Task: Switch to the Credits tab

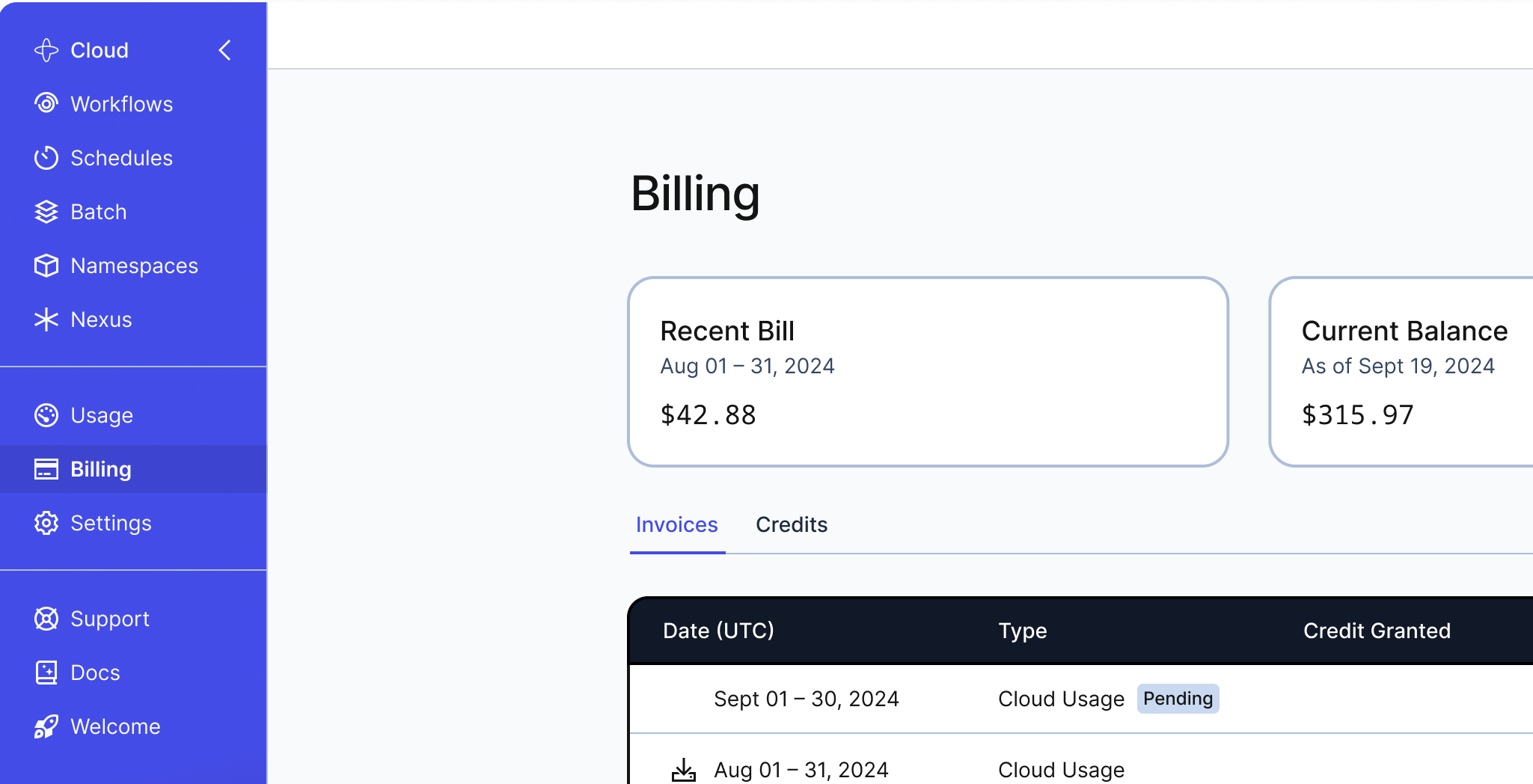Action: [x=792, y=524]
